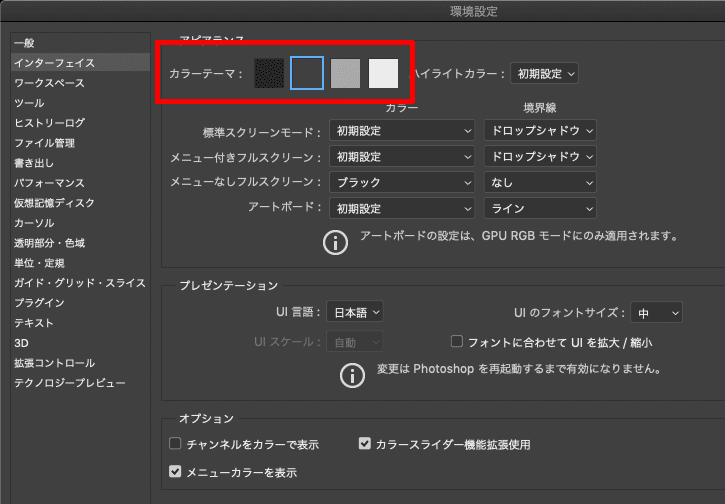Open the 単位・定規 category

pos(80,263)
